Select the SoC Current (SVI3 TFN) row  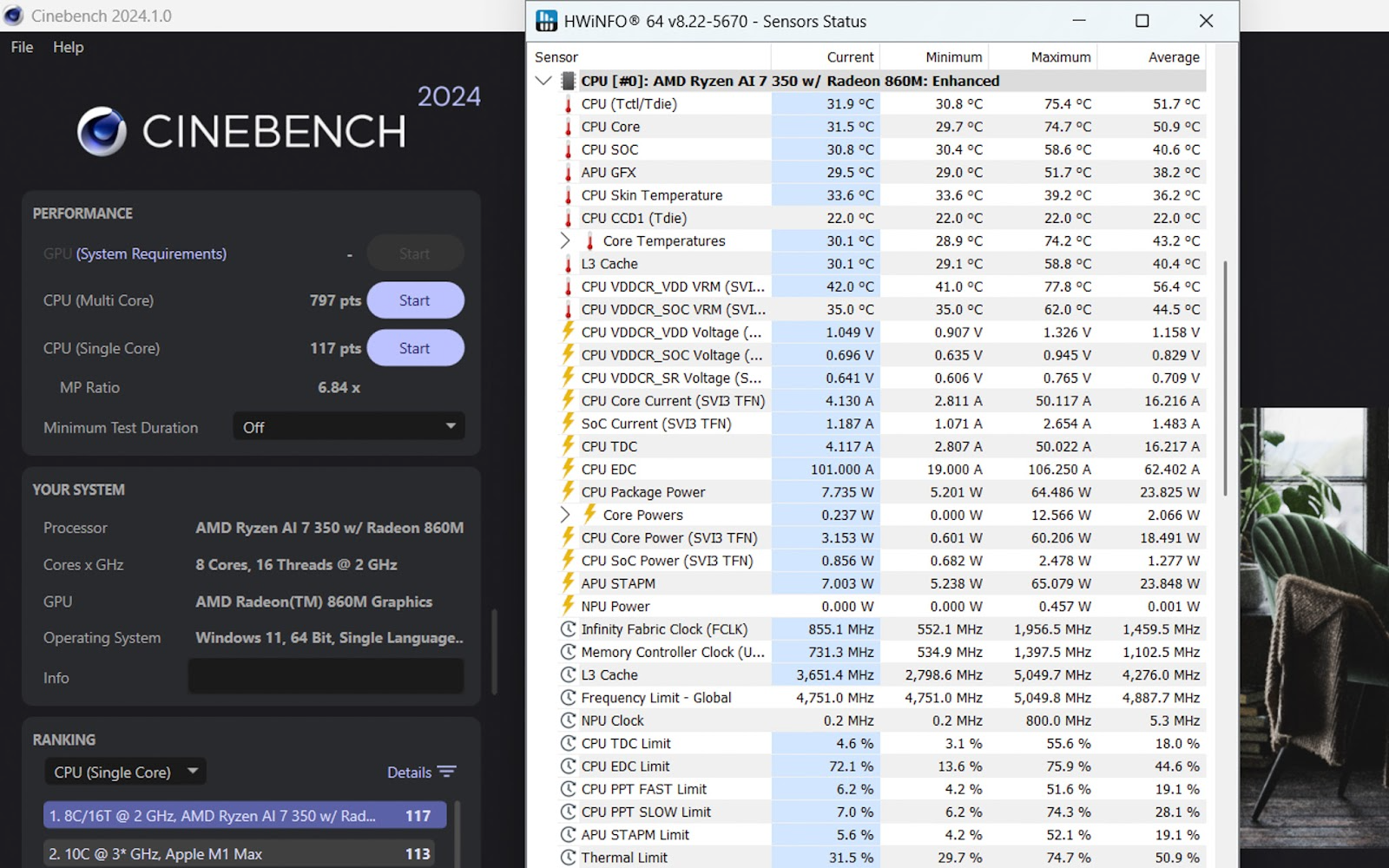coord(881,424)
